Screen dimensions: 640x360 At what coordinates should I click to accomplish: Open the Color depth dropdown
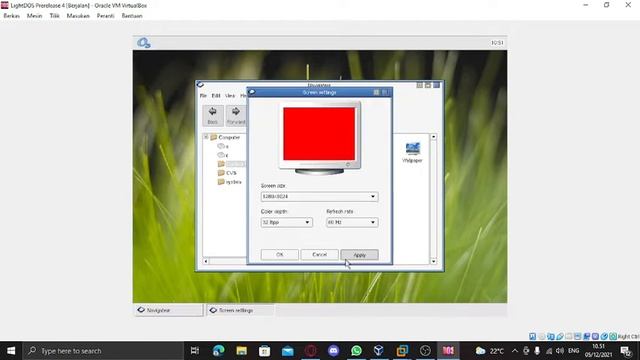(287, 222)
